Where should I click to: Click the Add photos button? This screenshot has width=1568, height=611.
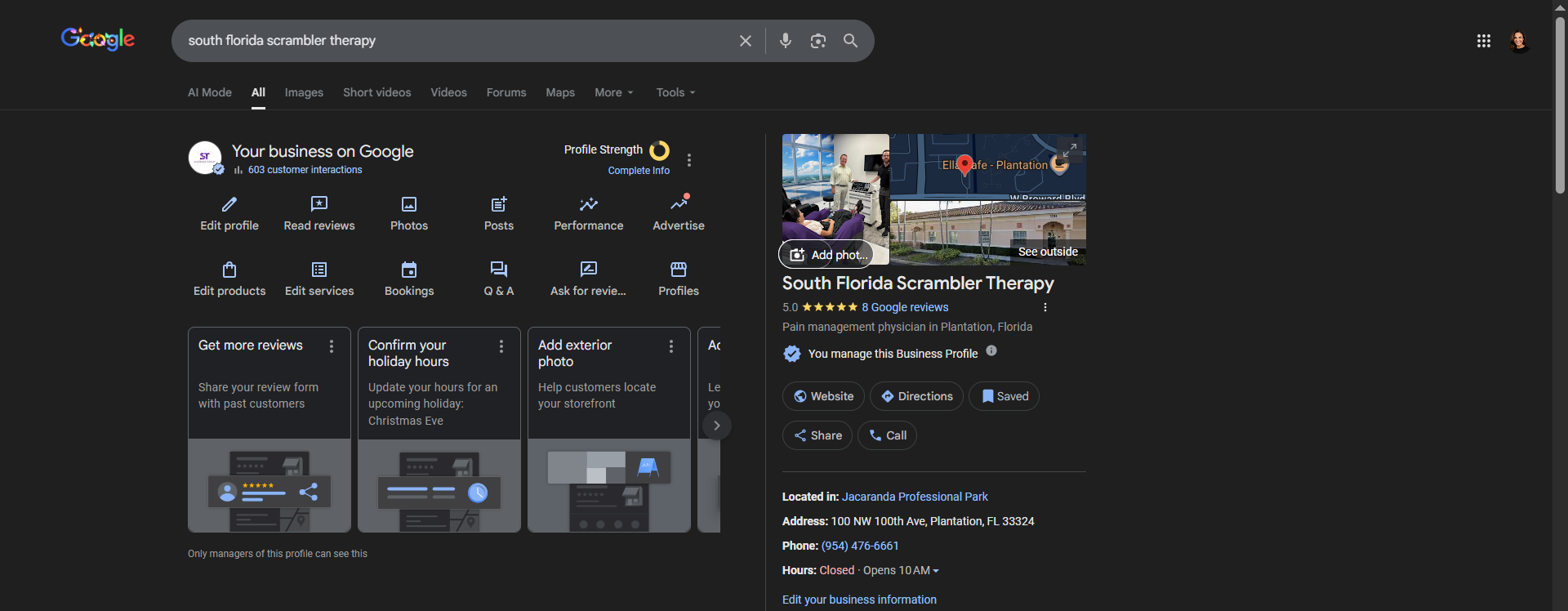click(826, 255)
